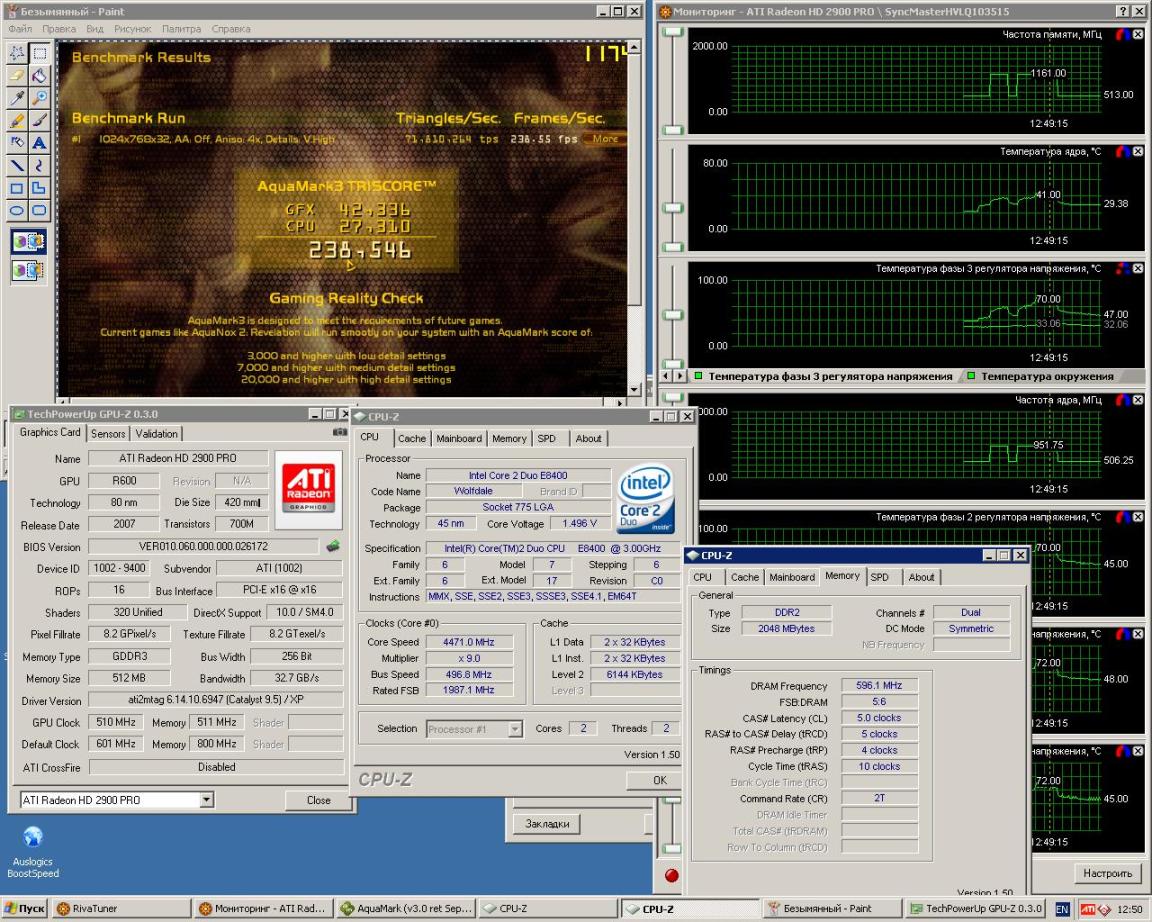Open the Правка menu in Paint

click(59, 29)
